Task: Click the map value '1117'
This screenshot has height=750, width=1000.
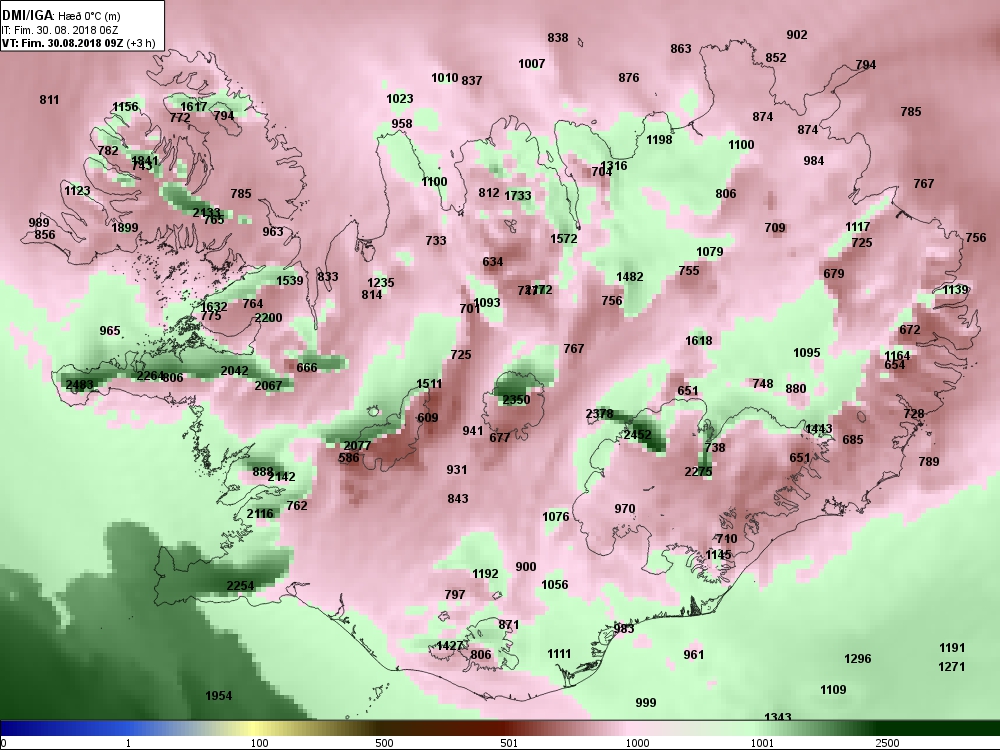Action: pos(858,227)
